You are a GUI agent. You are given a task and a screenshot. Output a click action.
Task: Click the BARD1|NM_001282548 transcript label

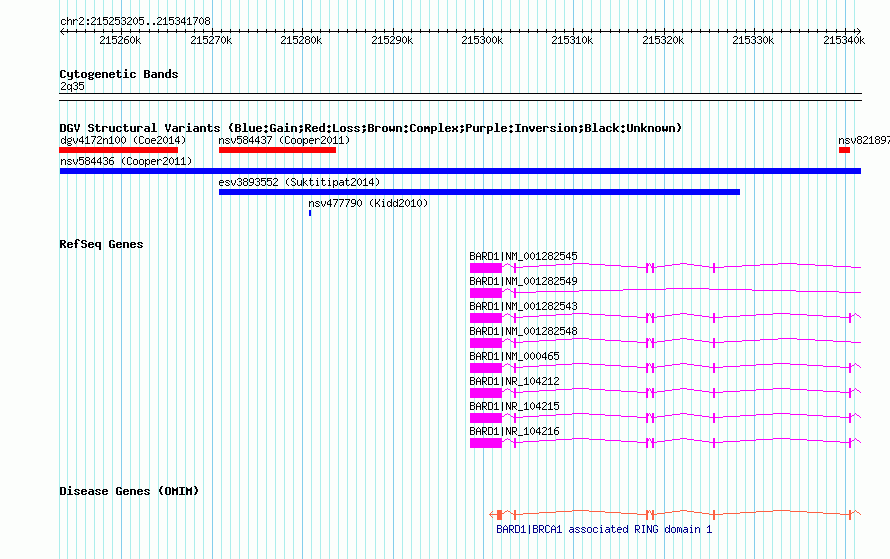click(523, 331)
